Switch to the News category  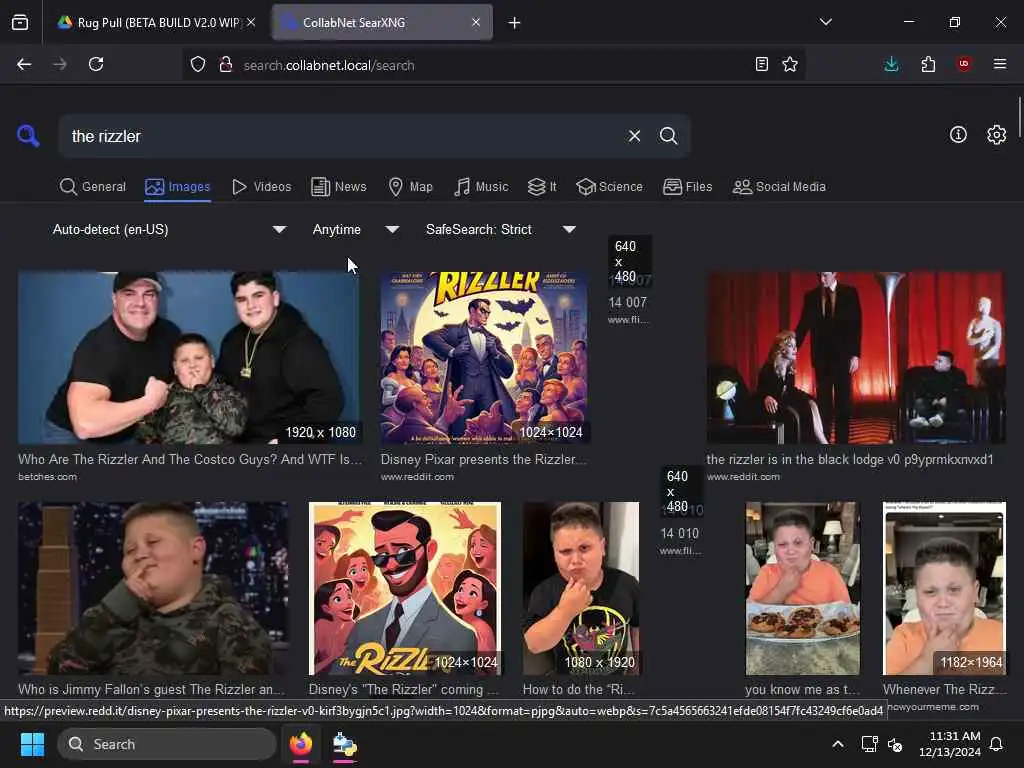(339, 187)
